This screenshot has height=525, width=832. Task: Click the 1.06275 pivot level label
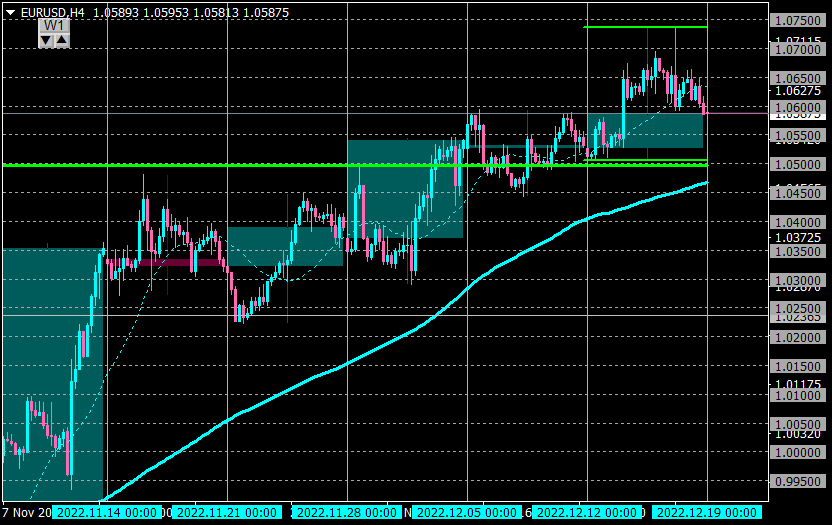click(x=798, y=91)
